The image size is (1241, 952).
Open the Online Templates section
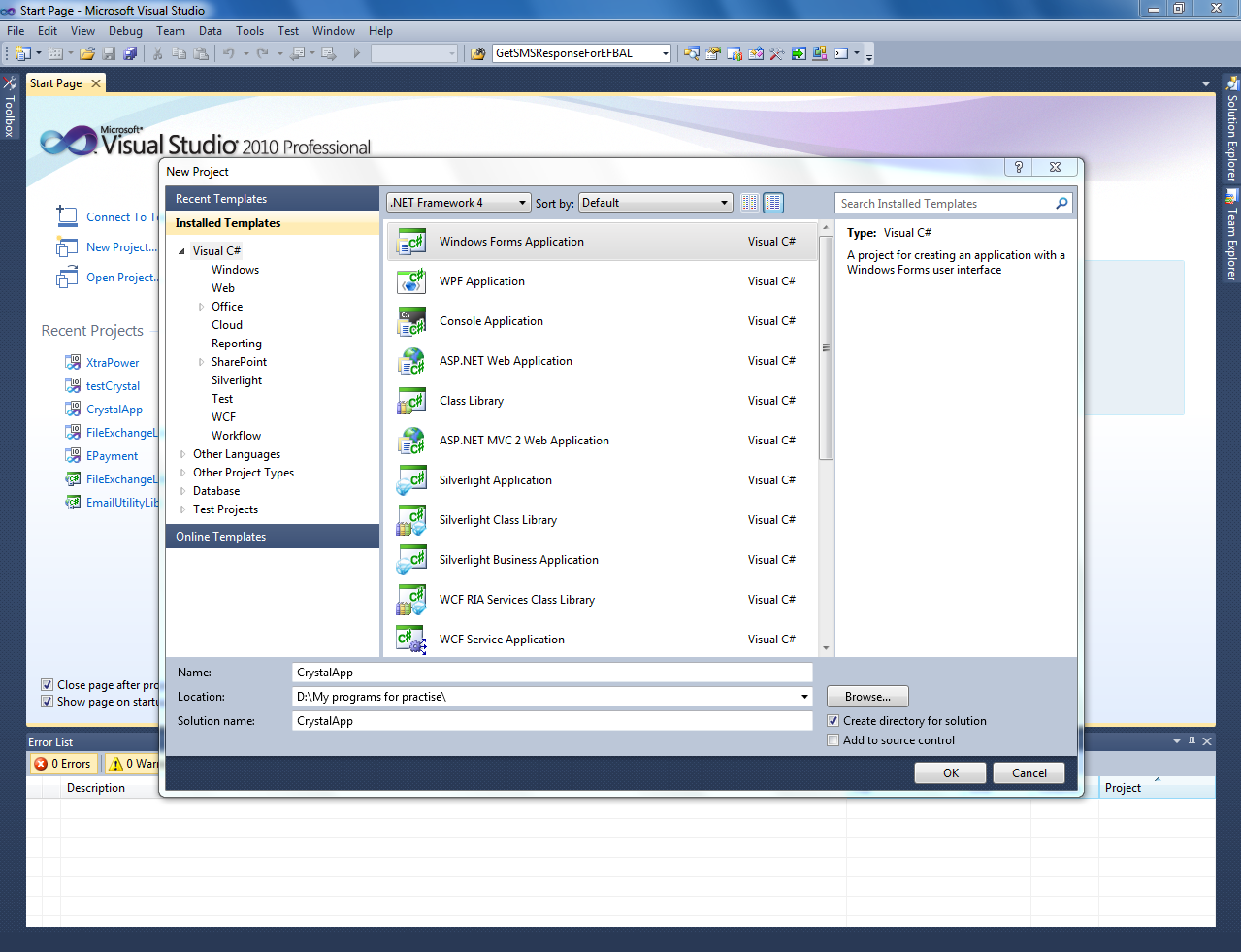(273, 537)
